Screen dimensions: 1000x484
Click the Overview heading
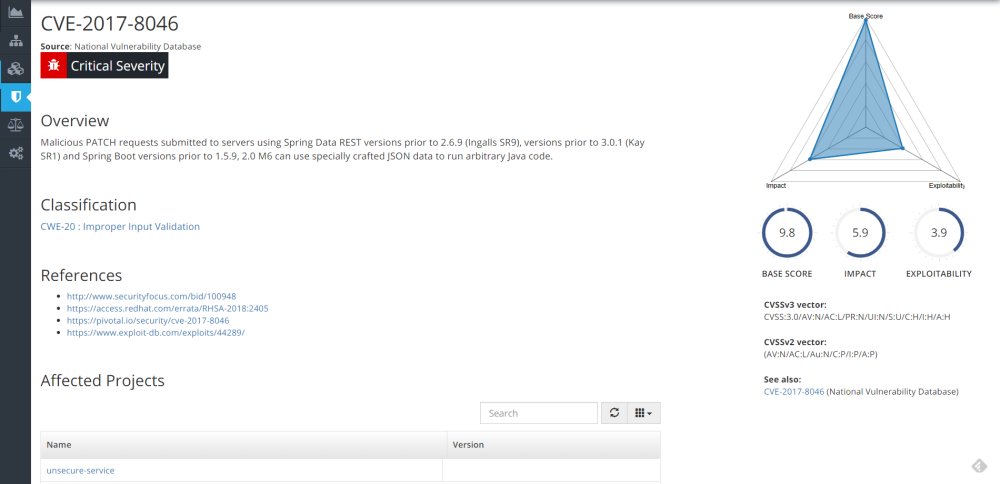click(x=75, y=121)
